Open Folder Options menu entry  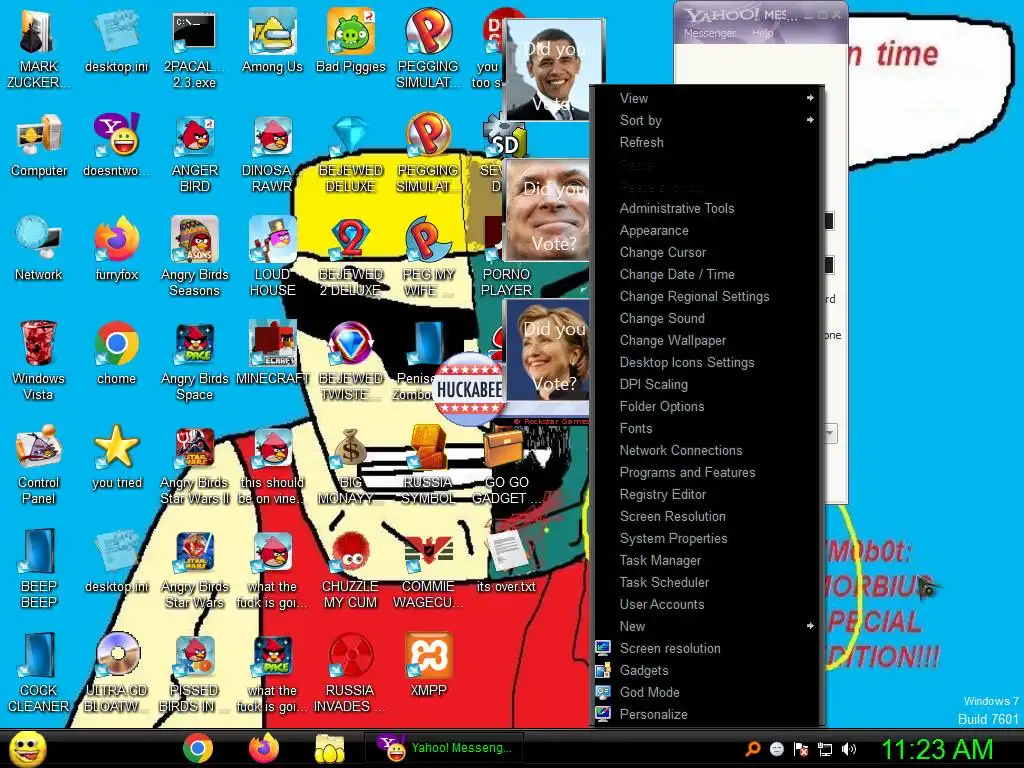(x=707, y=406)
